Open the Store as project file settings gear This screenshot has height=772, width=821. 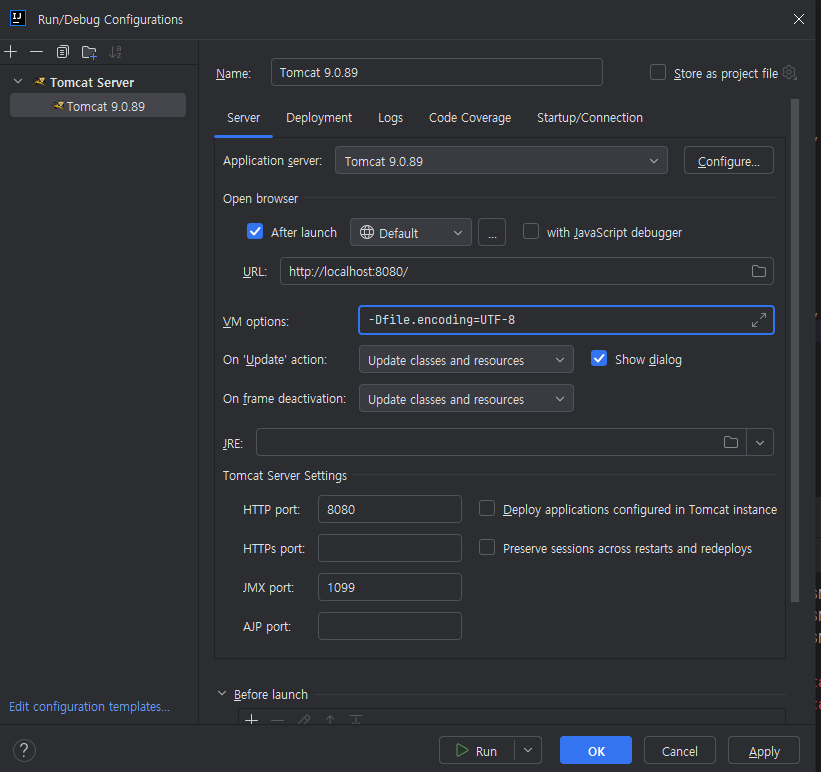click(790, 73)
